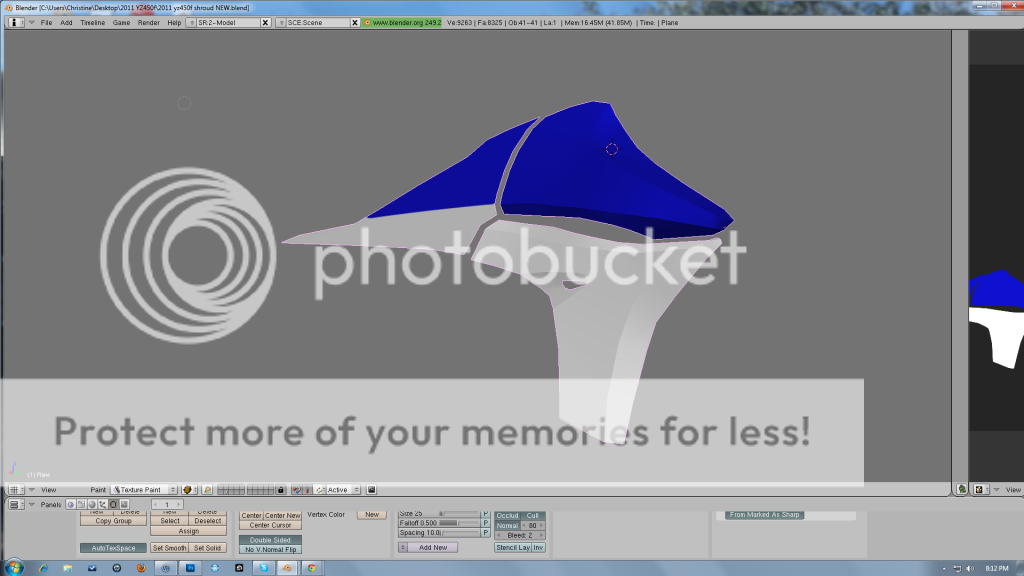Click the 3D view window type icon

[16, 490]
